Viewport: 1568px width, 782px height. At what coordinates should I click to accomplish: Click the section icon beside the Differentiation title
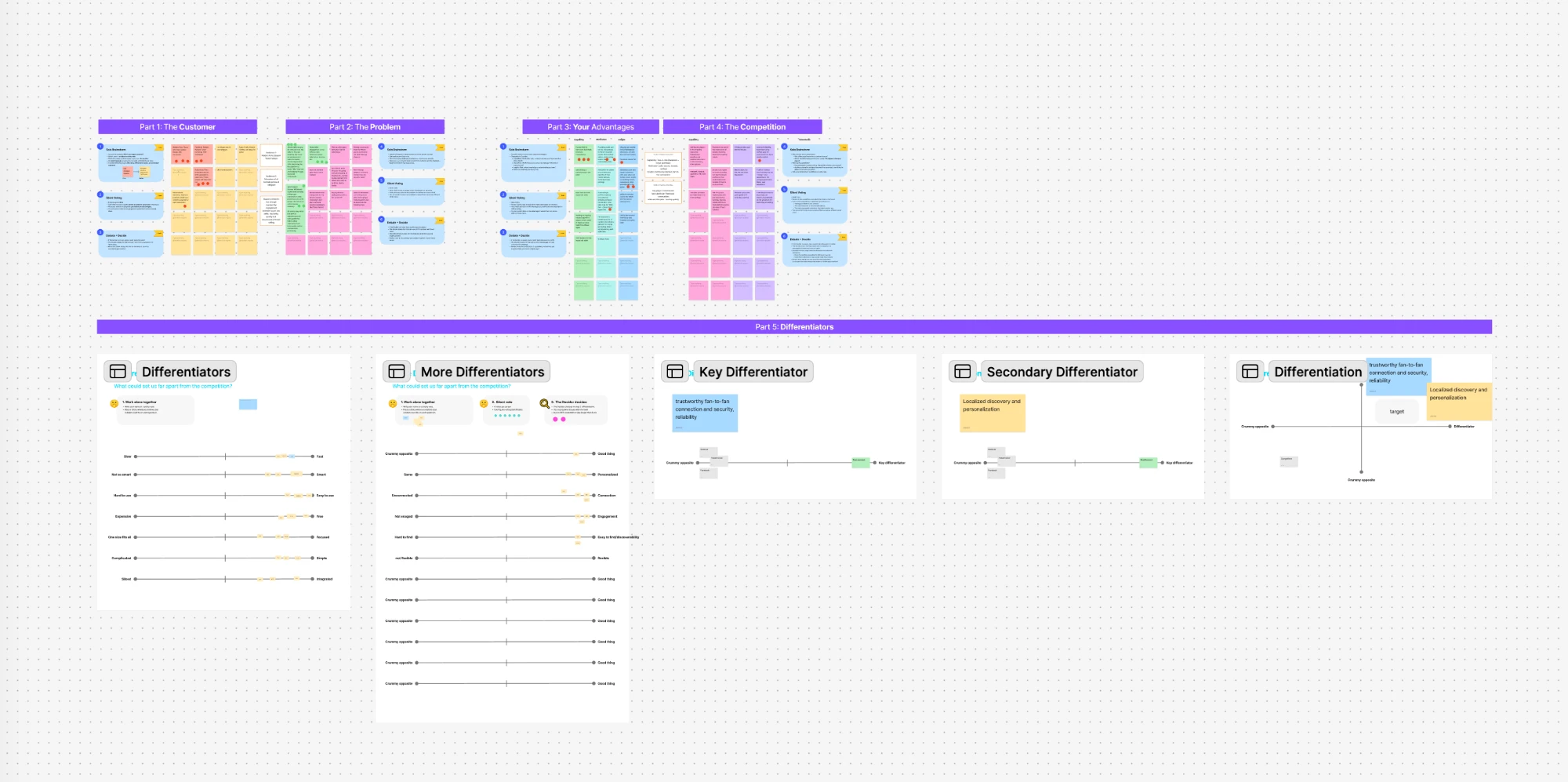coord(1250,372)
